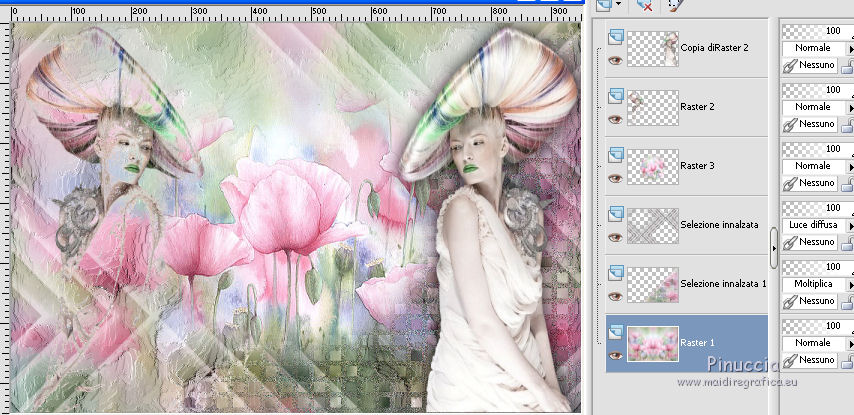Select the Selezione innalzata layer thumbnail
The width and height of the screenshot is (854, 415).
click(x=653, y=225)
